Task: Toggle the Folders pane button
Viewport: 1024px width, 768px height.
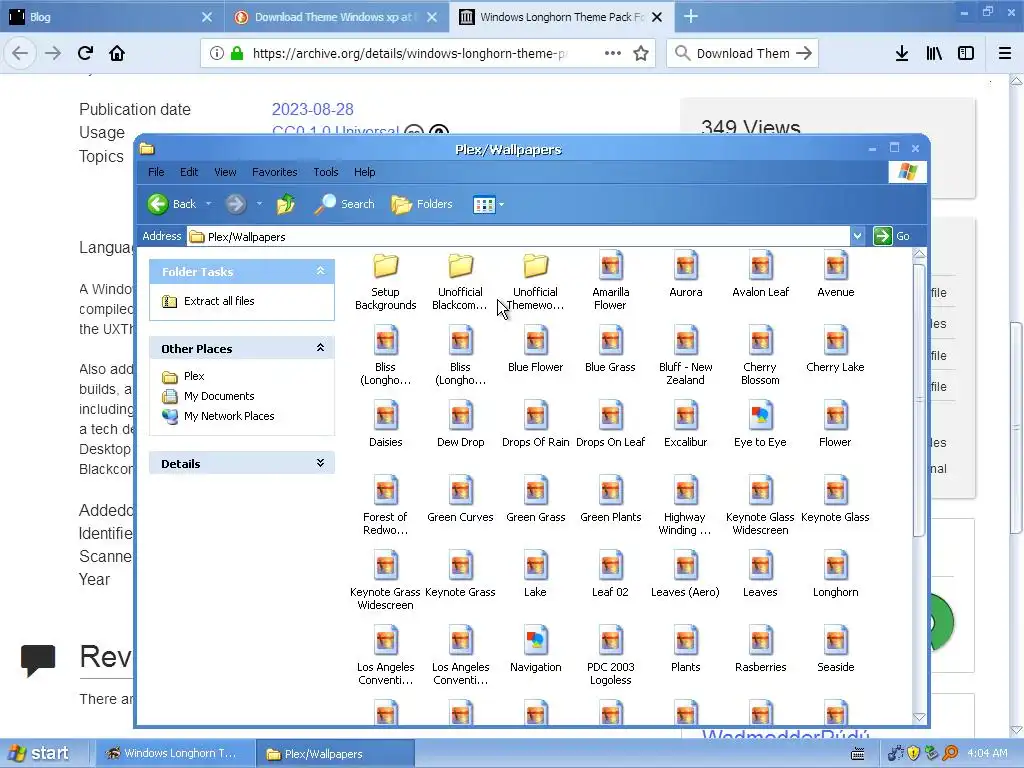Action: (x=422, y=204)
